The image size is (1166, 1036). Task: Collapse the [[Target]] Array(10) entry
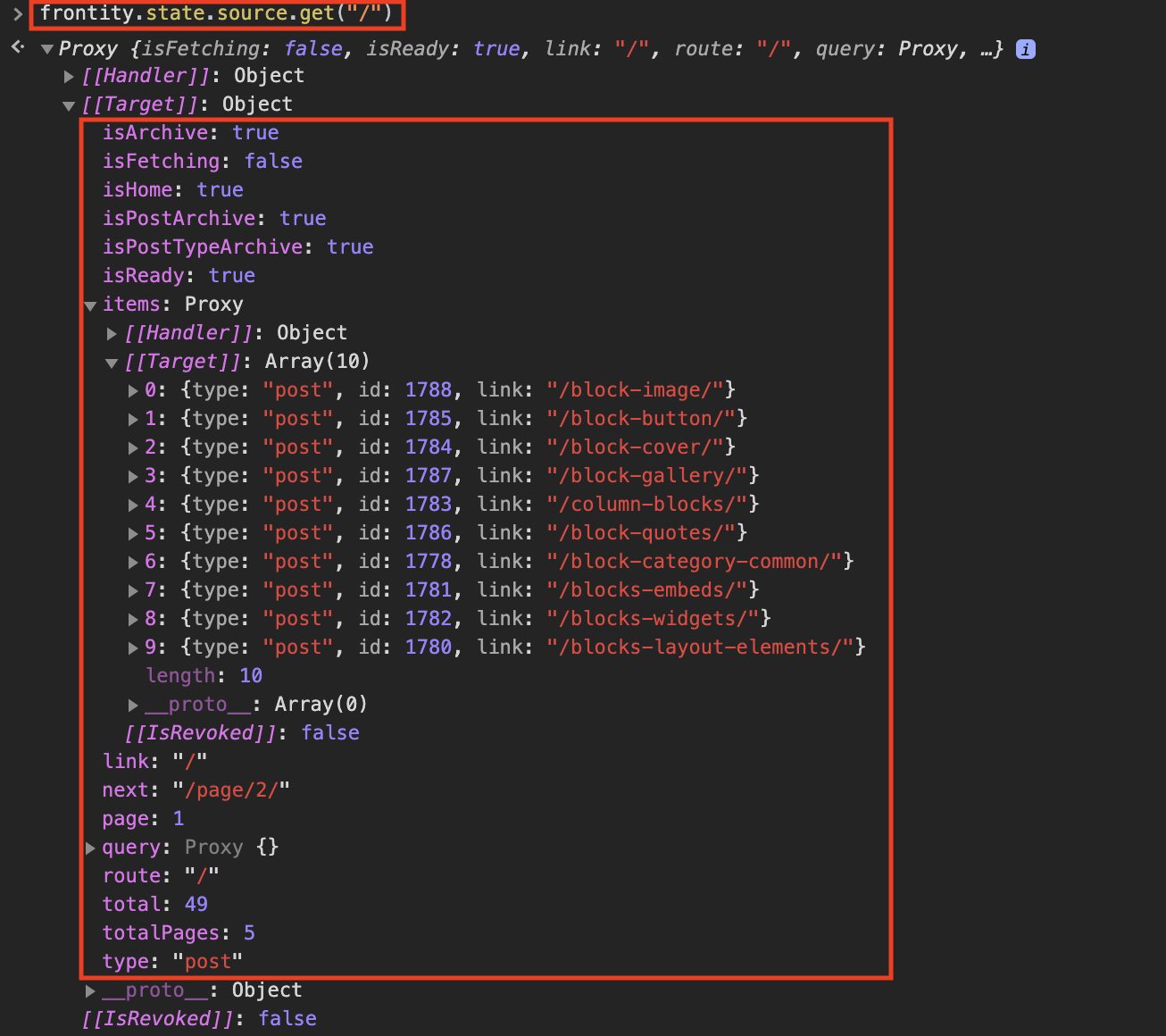pos(112,363)
